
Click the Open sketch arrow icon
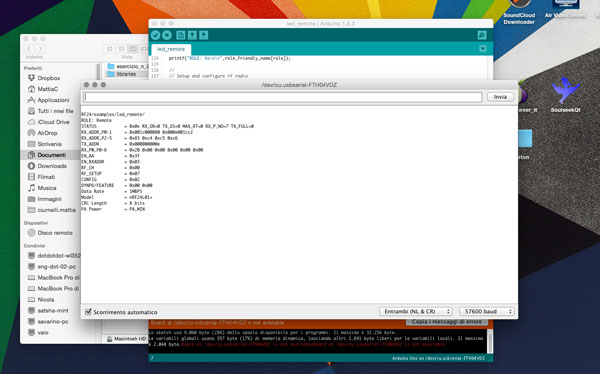click(192, 35)
